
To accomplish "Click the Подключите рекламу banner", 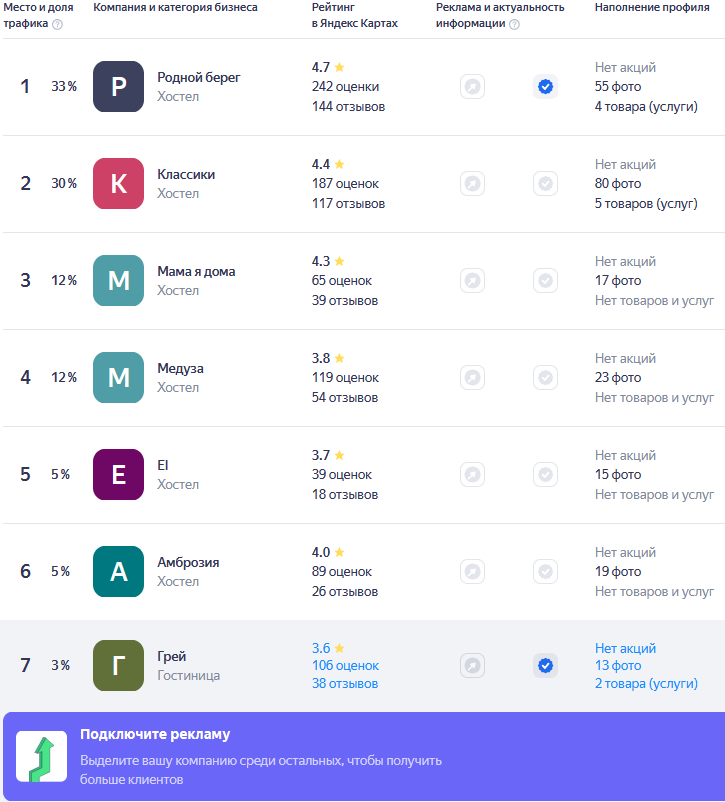I will (364, 756).
